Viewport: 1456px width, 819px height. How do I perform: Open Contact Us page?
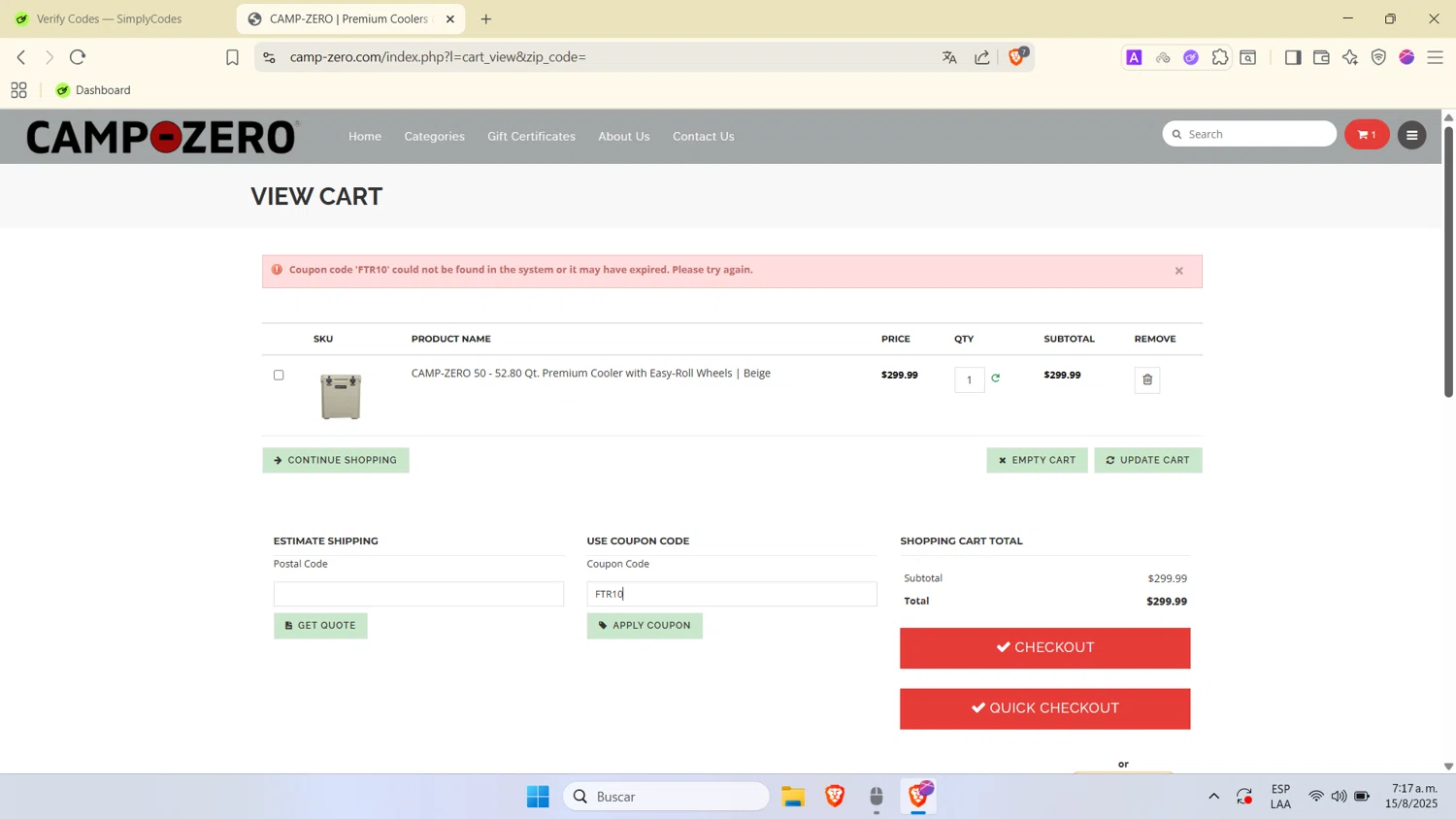[704, 137]
